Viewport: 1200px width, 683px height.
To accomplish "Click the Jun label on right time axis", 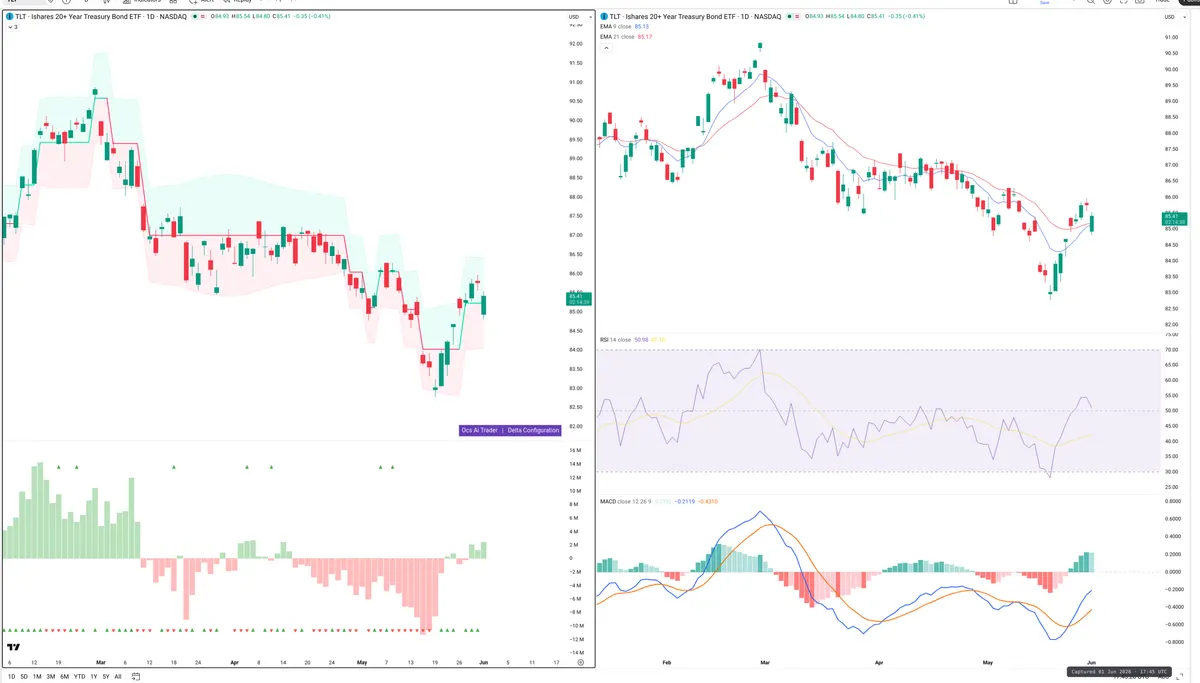I will click(1093, 662).
